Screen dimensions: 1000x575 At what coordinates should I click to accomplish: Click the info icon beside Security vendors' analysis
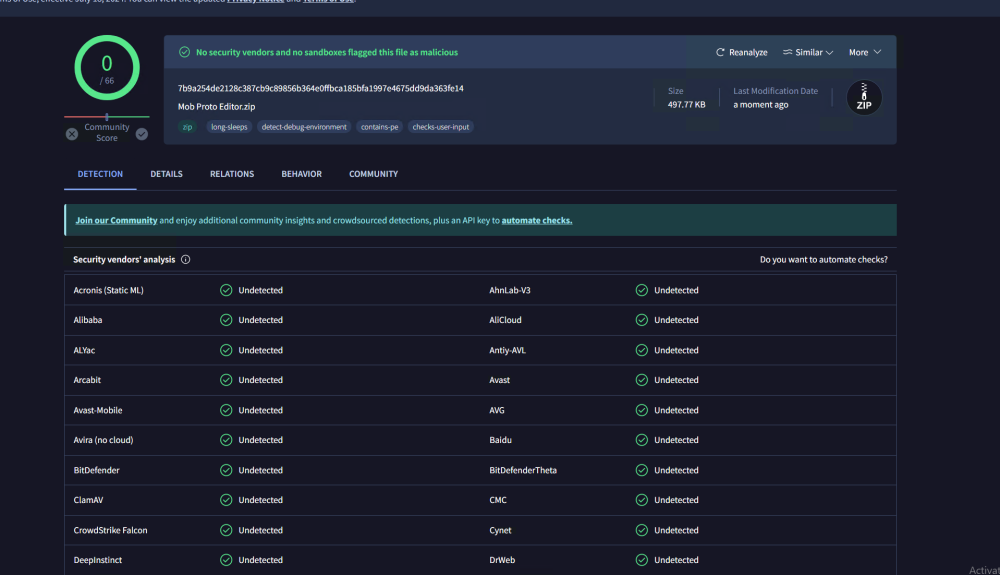click(x=186, y=259)
